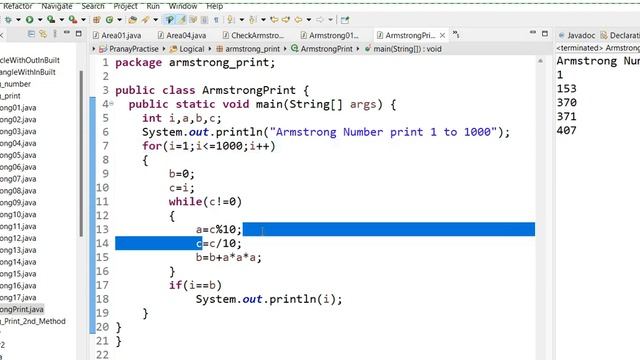Go to Last Edit Location icon
The width and height of the screenshot is (640, 360).
tap(274, 20)
